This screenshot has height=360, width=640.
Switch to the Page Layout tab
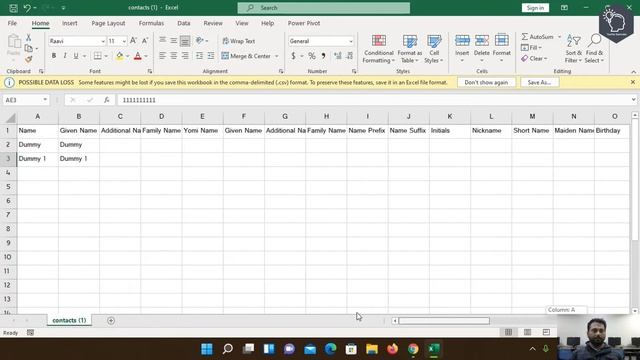pyautogui.click(x=108, y=23)
